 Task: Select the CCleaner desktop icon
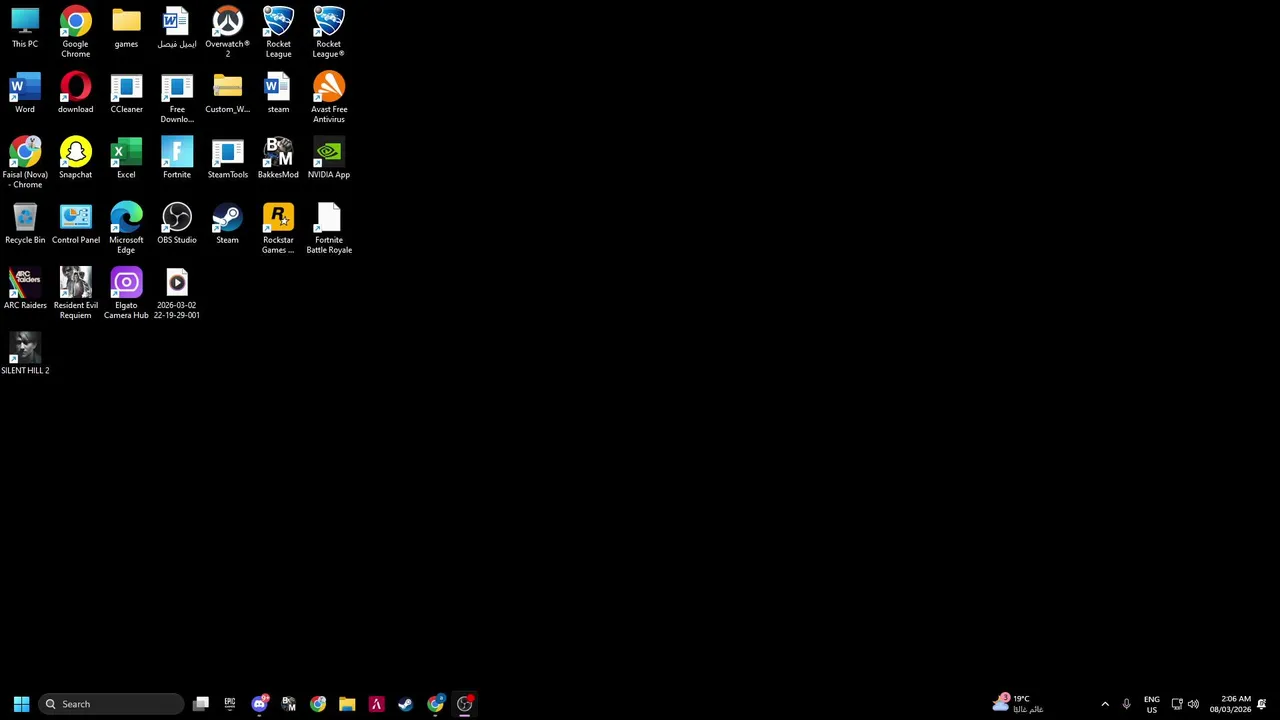coord(126,93)
